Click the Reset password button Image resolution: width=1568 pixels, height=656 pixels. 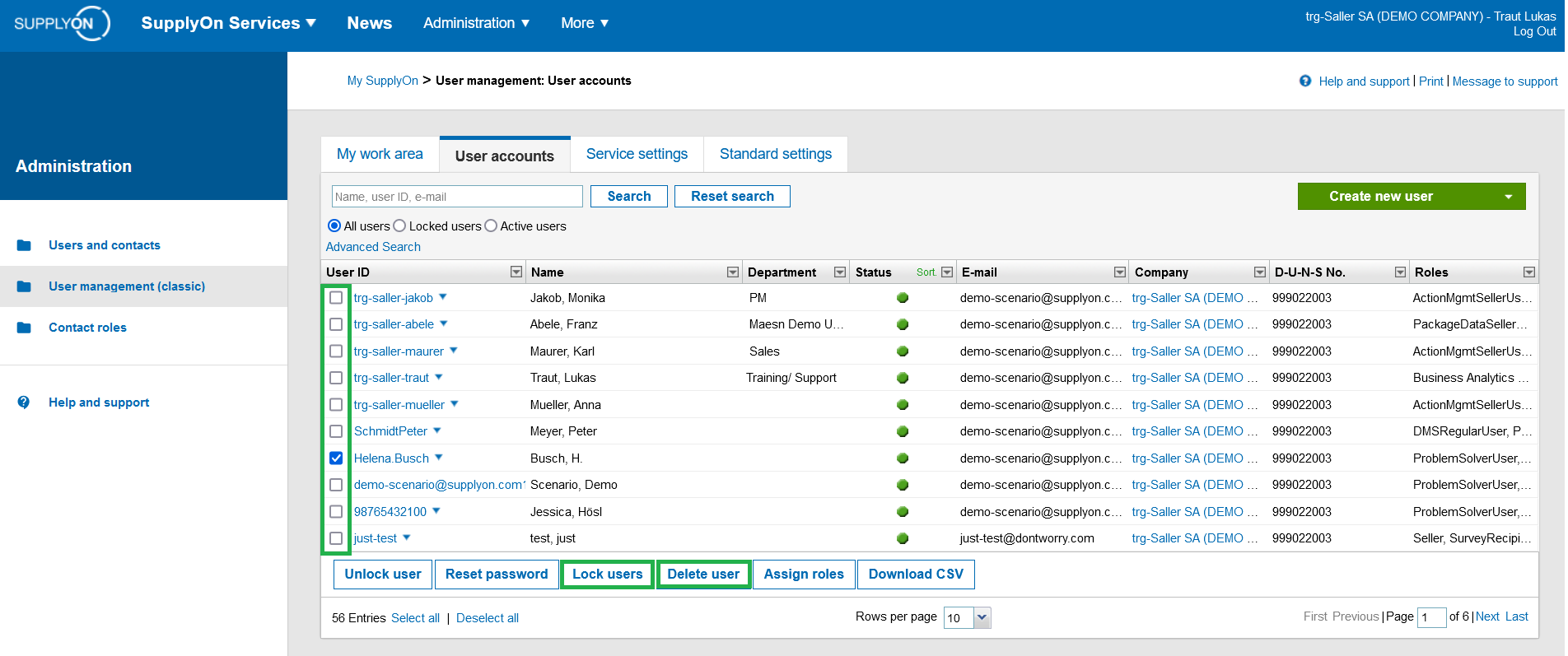click(x=497, y=575)
